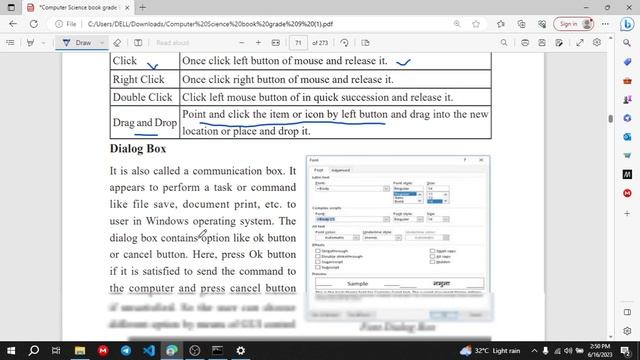Open address bar zoom indicator

click(x=457, y=24)
